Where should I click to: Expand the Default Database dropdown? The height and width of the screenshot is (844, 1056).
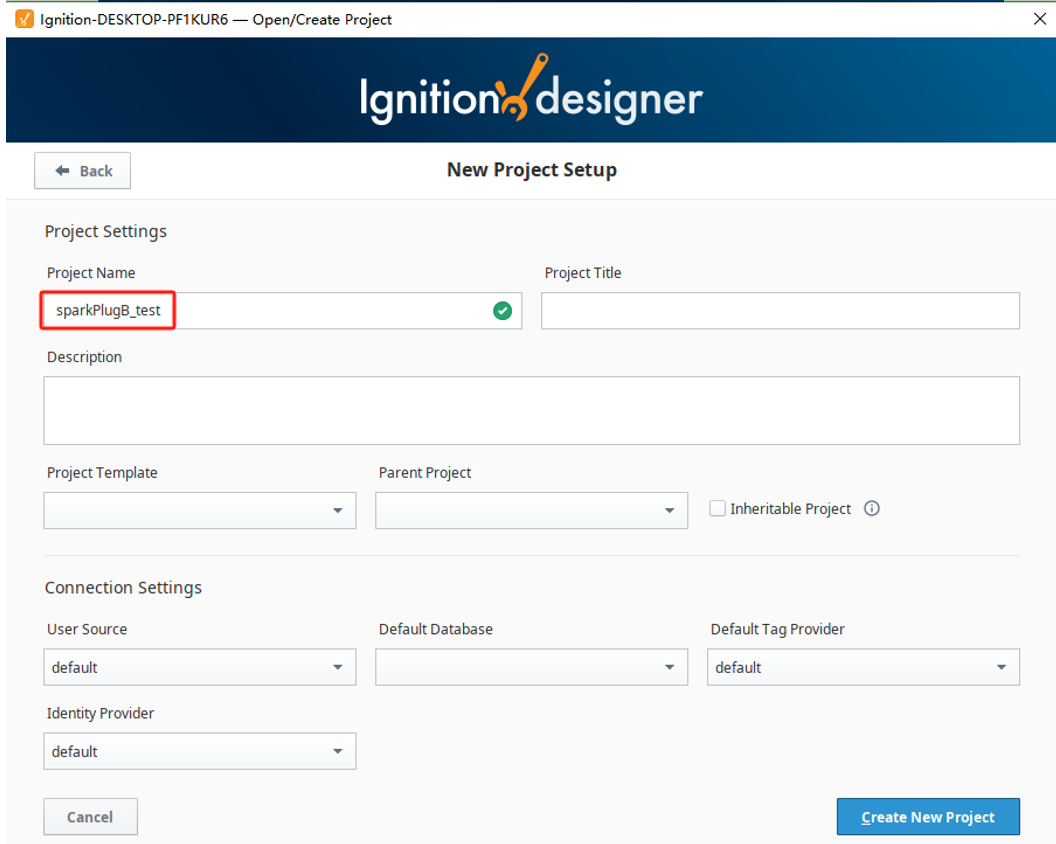coord(531,667)
